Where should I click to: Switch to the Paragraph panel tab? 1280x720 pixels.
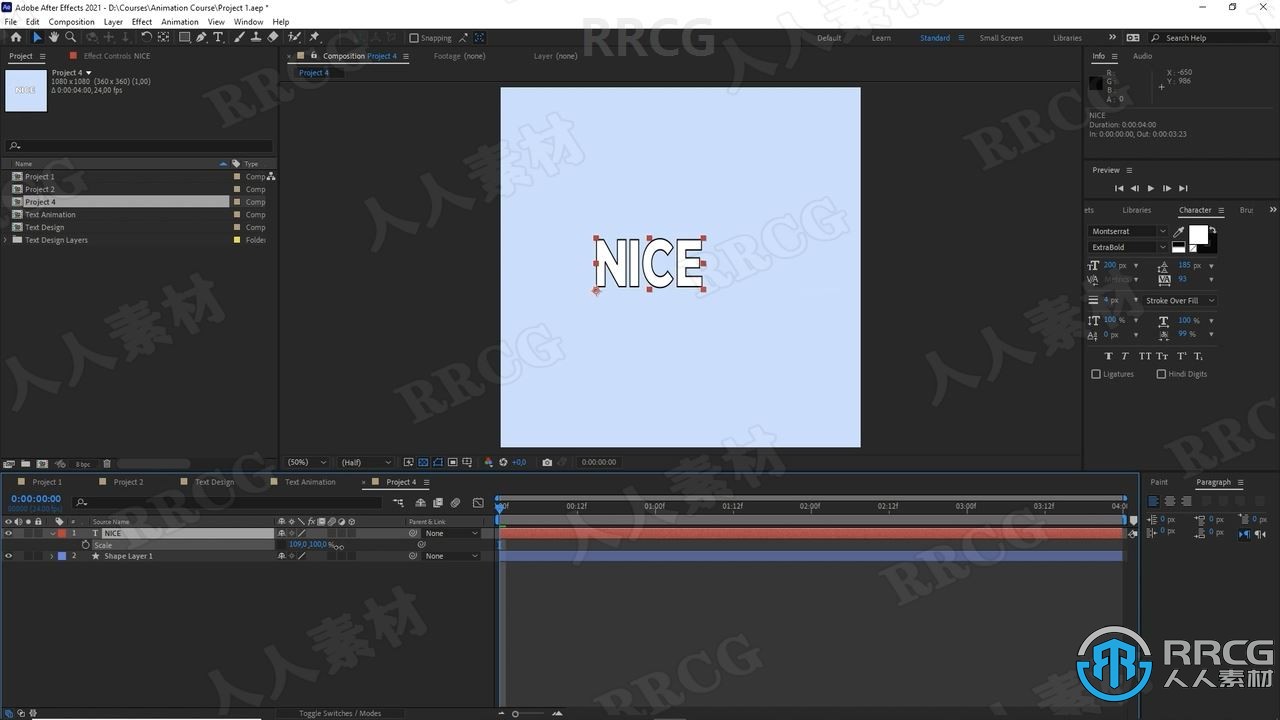pos(1213,482)
